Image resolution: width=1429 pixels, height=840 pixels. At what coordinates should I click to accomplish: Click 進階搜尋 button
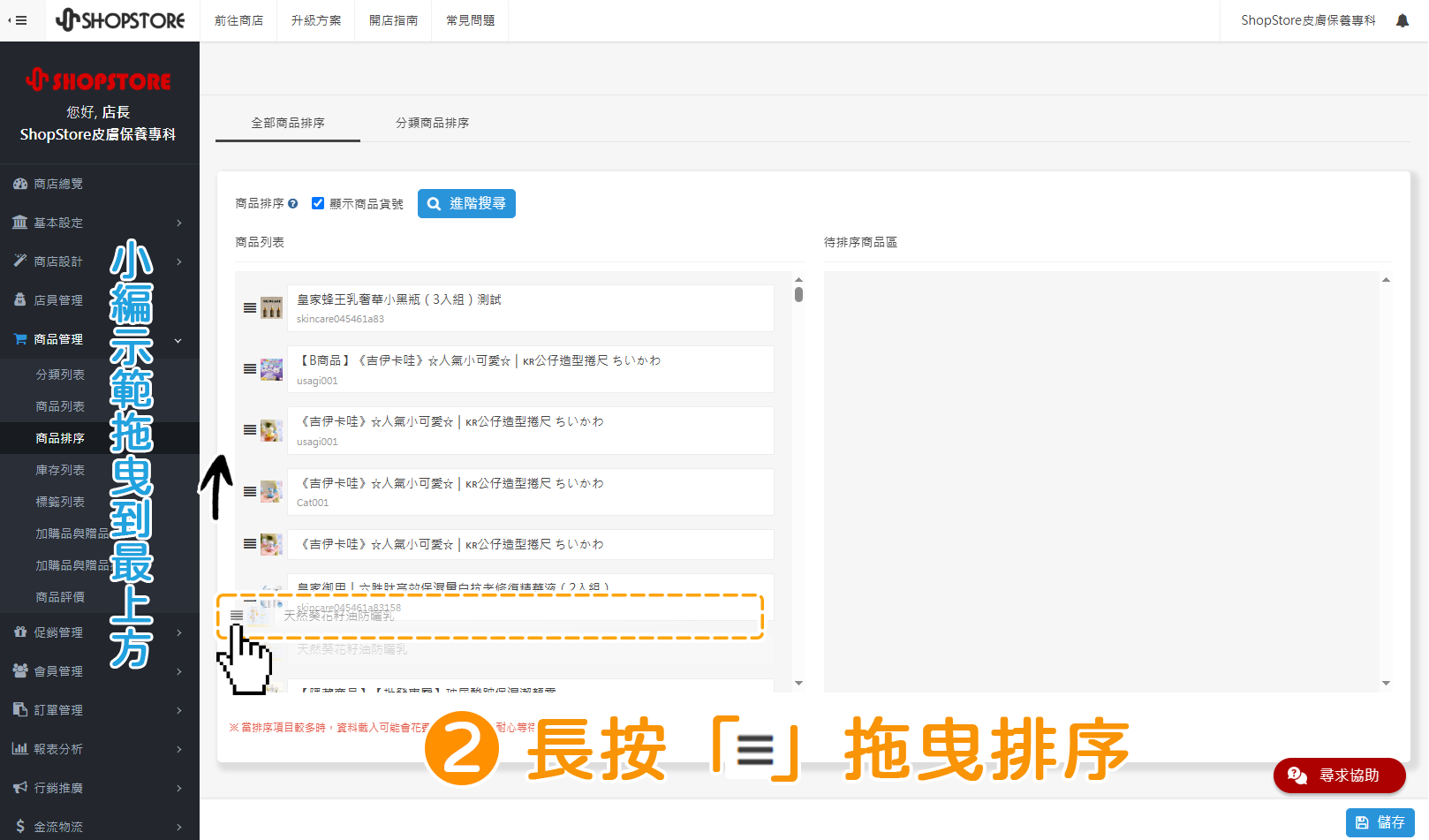tap(466, 203)
